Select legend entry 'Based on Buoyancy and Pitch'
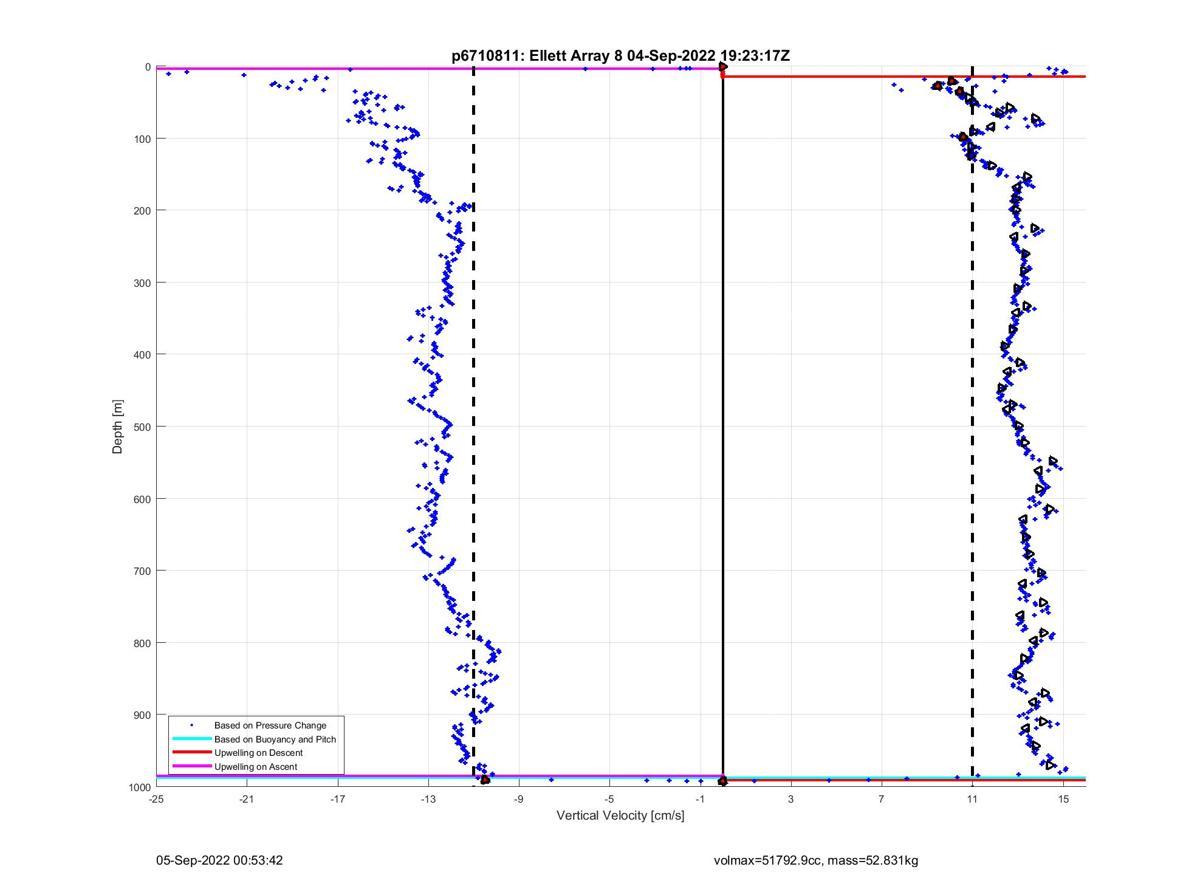The image size is (1200, 885). tap(275, 739)
